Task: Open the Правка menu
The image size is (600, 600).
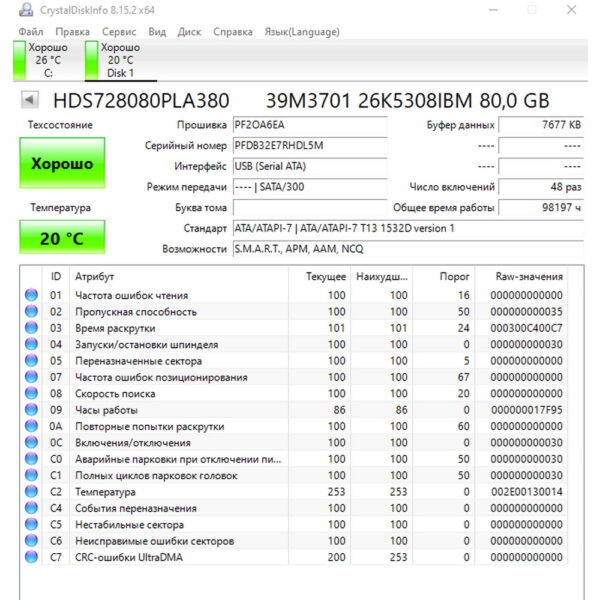Action: click(73, 32)
